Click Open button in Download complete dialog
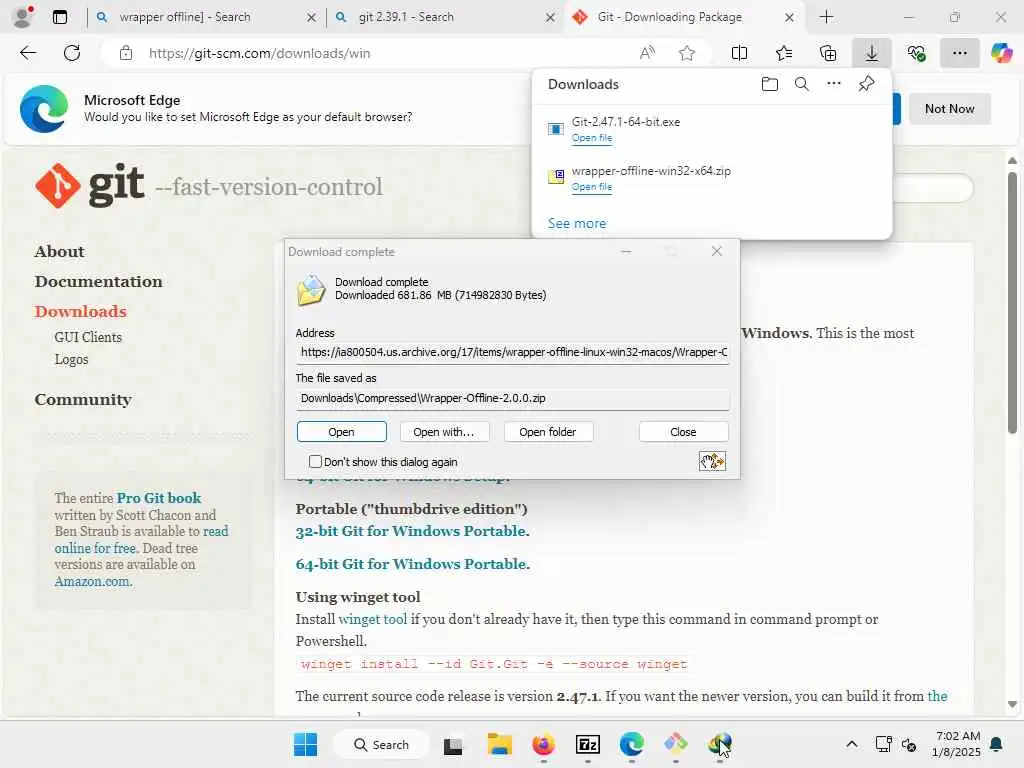 [x=342, y=432]
